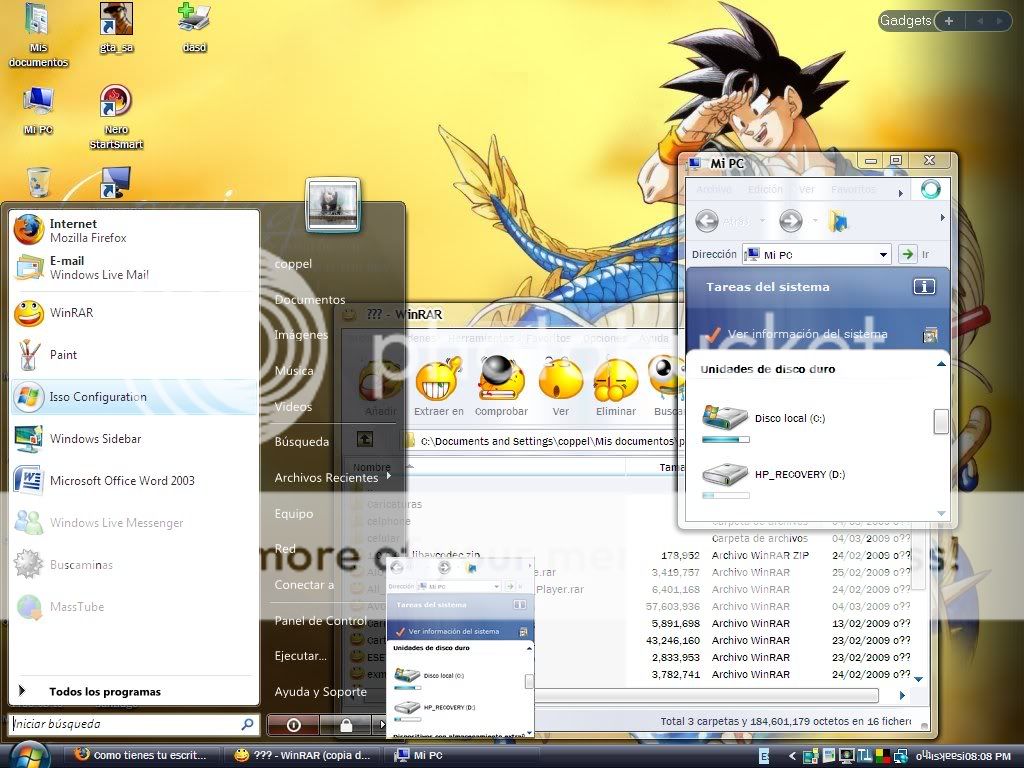Click Ver información del sistema link
This screenshot has height=768, width=1024.
point(807,334)
